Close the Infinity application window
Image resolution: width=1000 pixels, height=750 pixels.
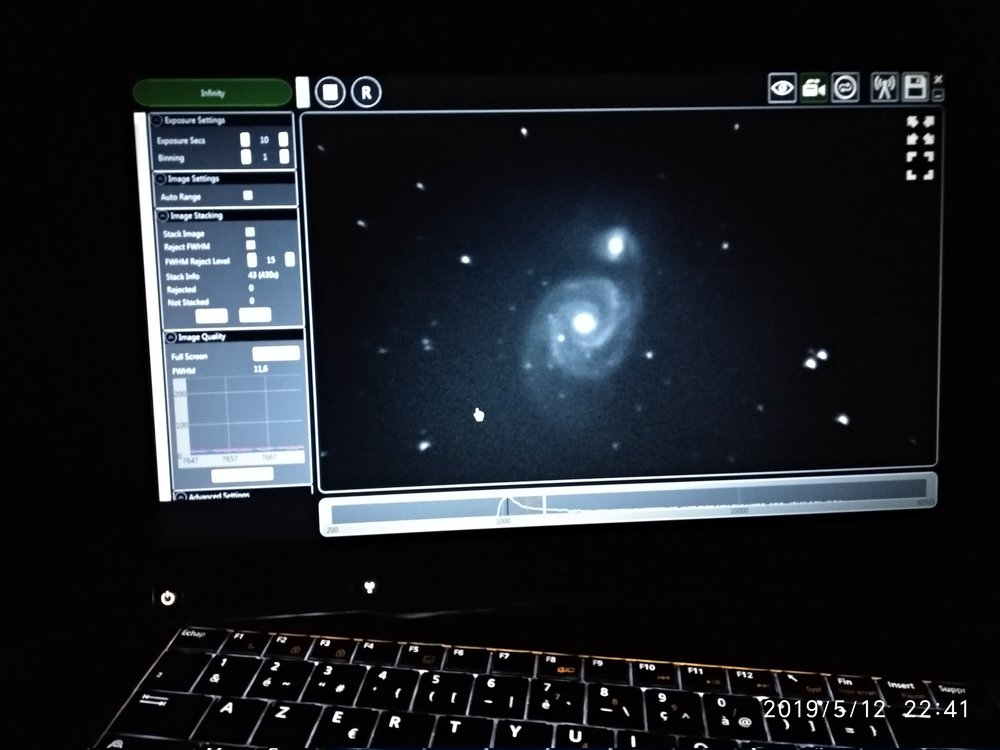tap(938, 79)
